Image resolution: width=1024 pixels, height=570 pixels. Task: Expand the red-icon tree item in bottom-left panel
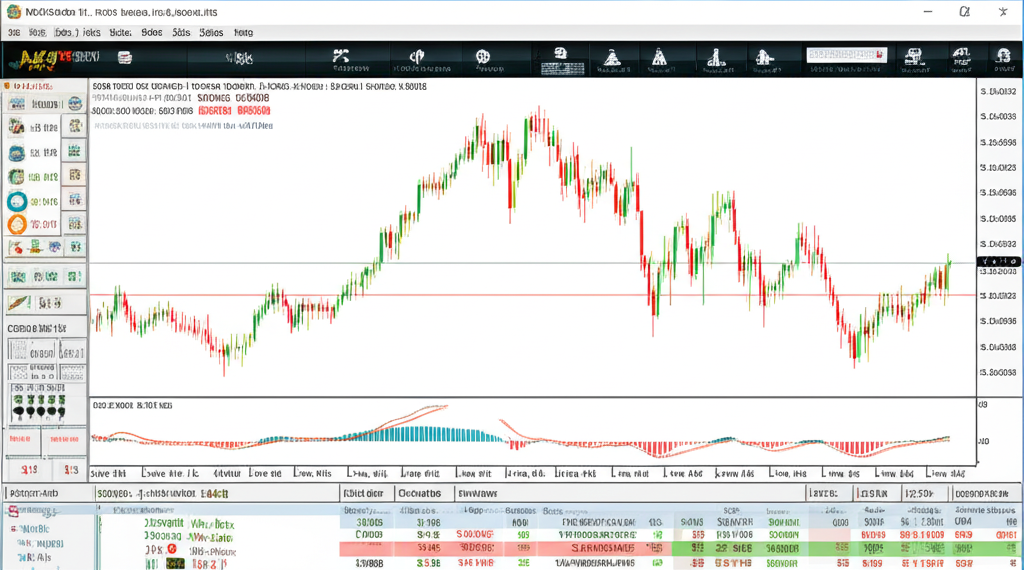14,511
